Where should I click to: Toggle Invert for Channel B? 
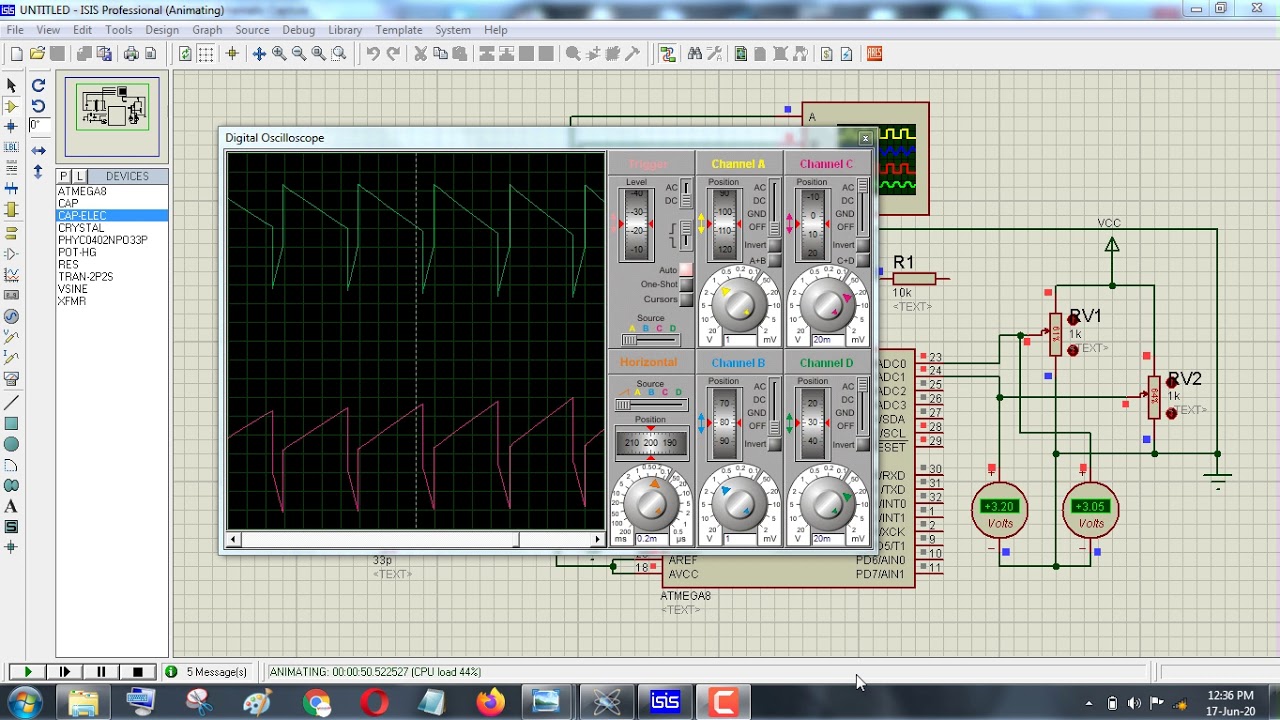[x=774, y=445]
